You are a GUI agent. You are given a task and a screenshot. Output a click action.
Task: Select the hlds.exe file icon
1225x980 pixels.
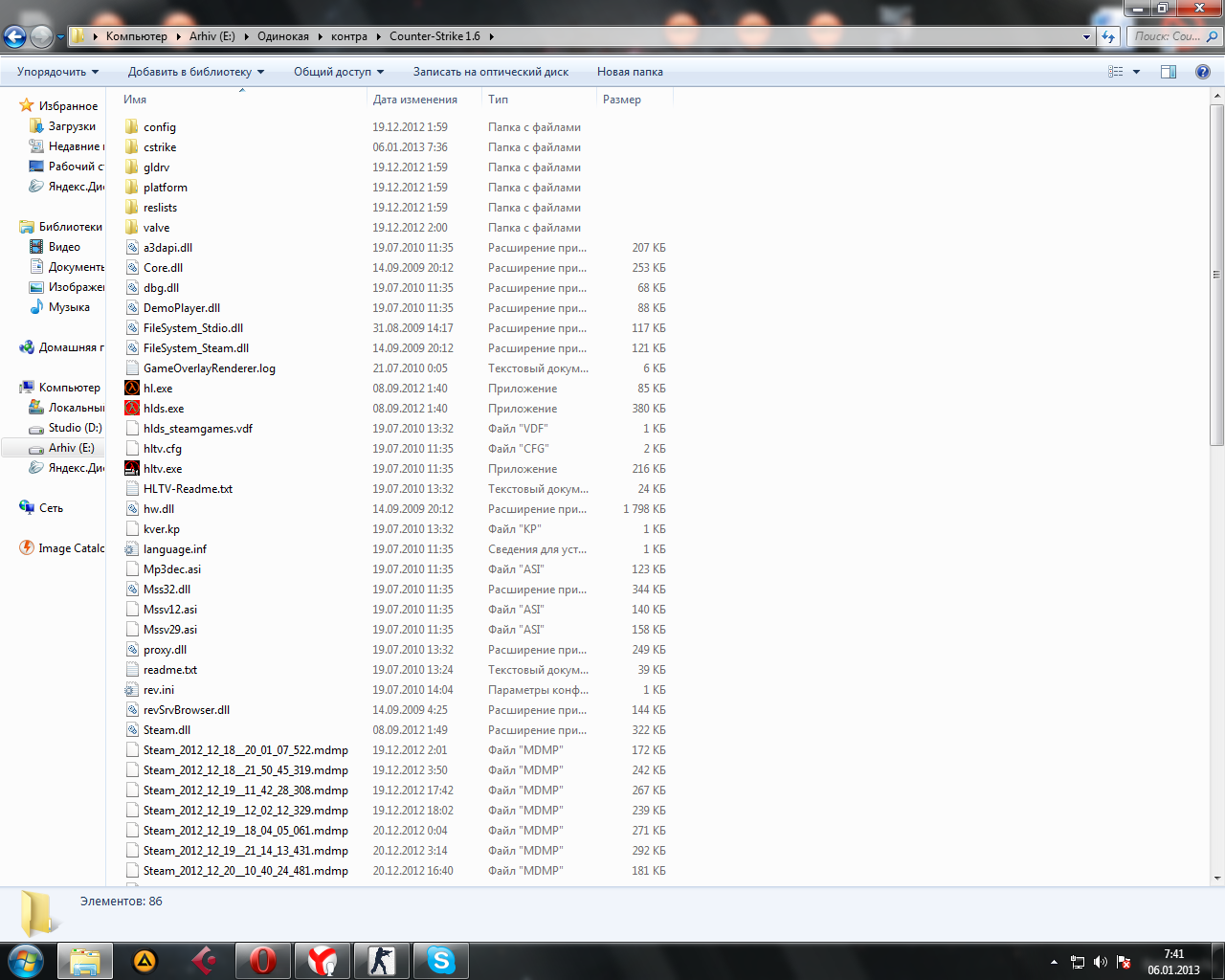[x=132, y=409]
